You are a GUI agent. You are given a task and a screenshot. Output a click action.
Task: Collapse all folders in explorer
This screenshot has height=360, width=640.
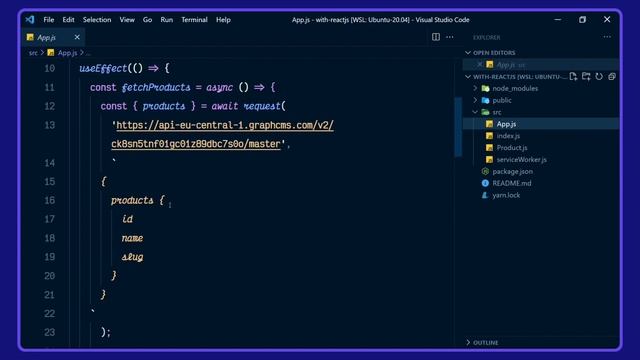612,76
